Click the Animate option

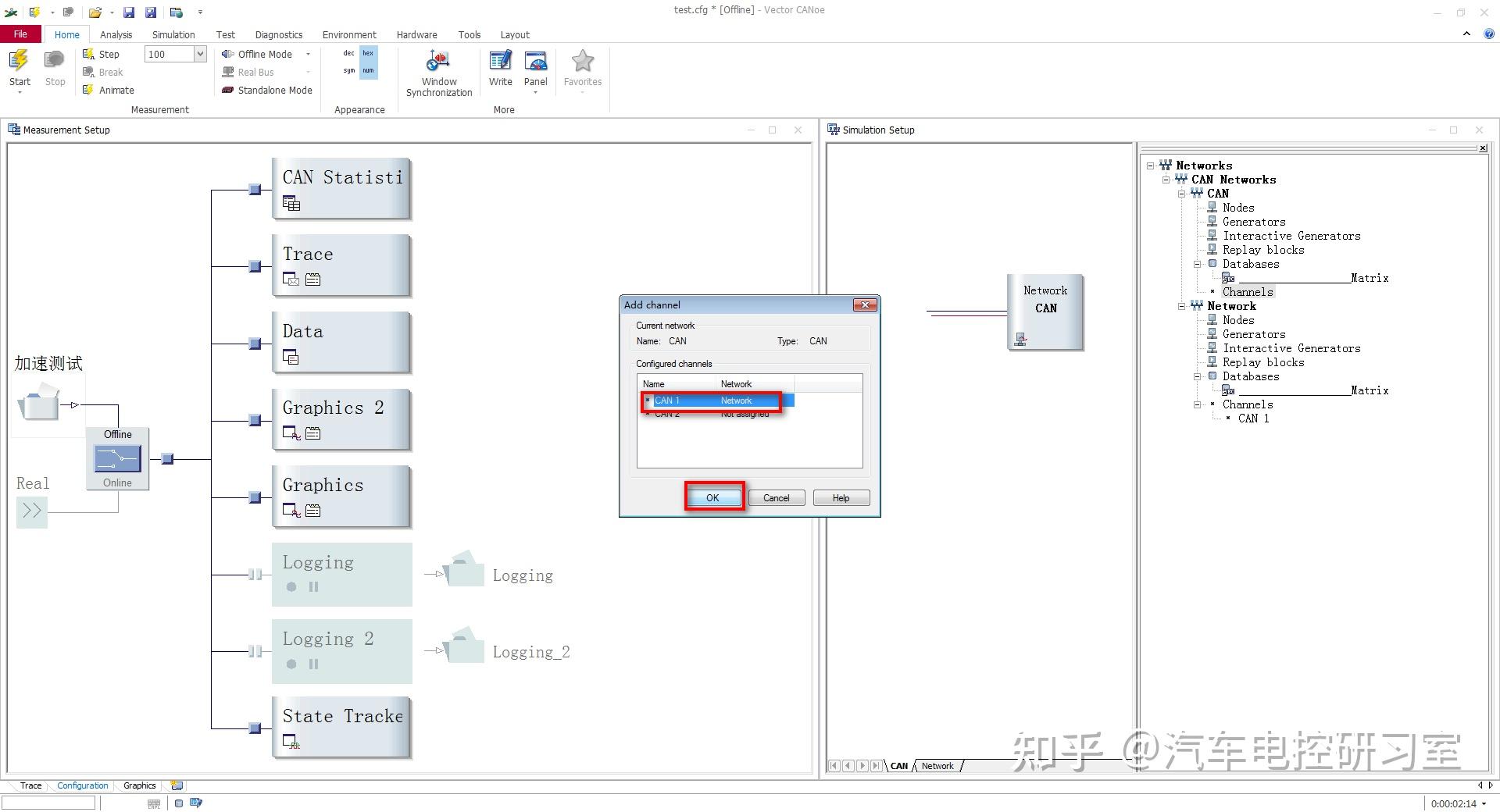[109, 90]
